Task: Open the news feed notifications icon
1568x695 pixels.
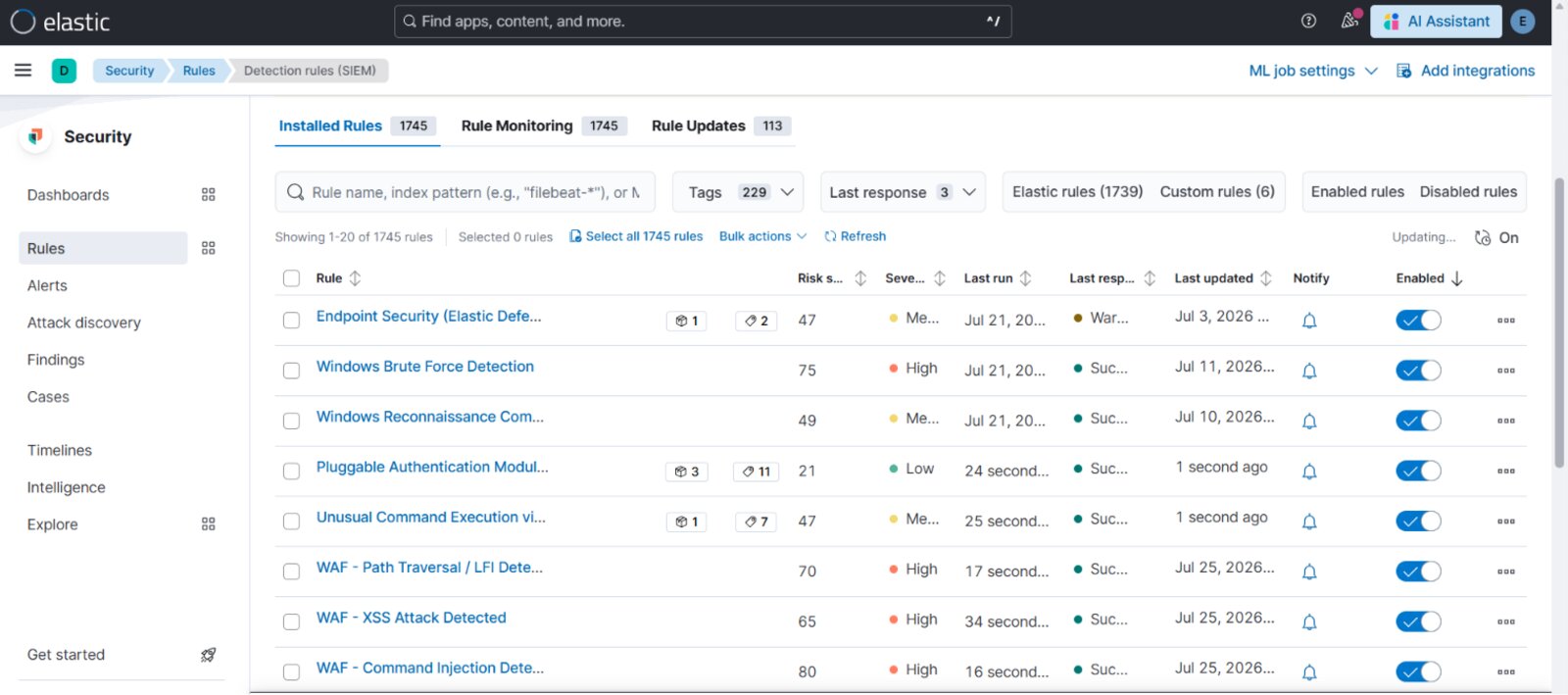Action: point(1349,21)
